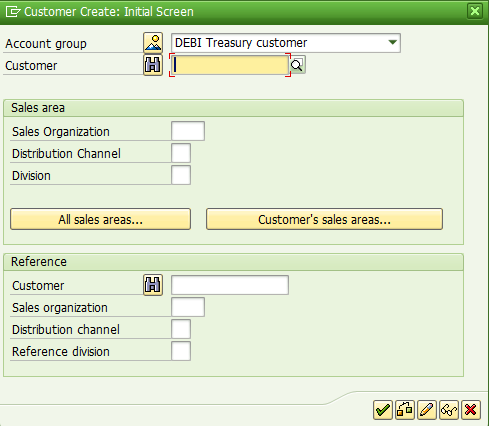Cancel with the red X button
Viewport: 489px width, 426px height.
coord(471,410)
